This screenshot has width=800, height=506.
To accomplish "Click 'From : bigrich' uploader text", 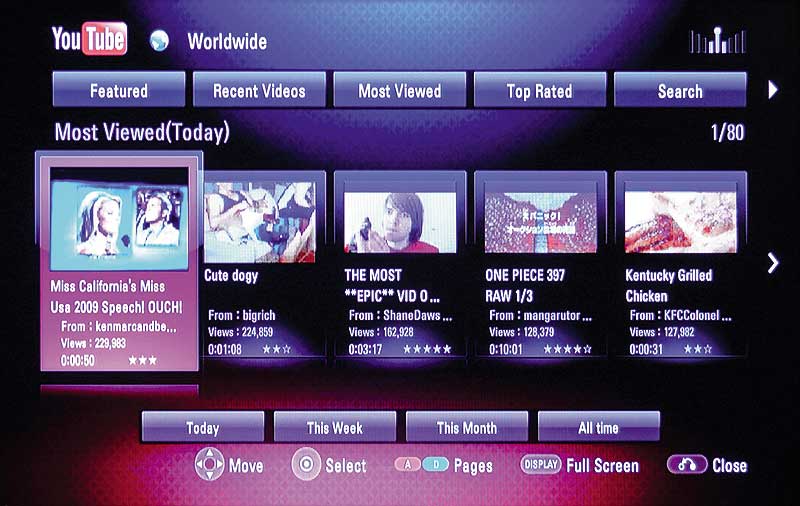I will (x=242, y=315).
